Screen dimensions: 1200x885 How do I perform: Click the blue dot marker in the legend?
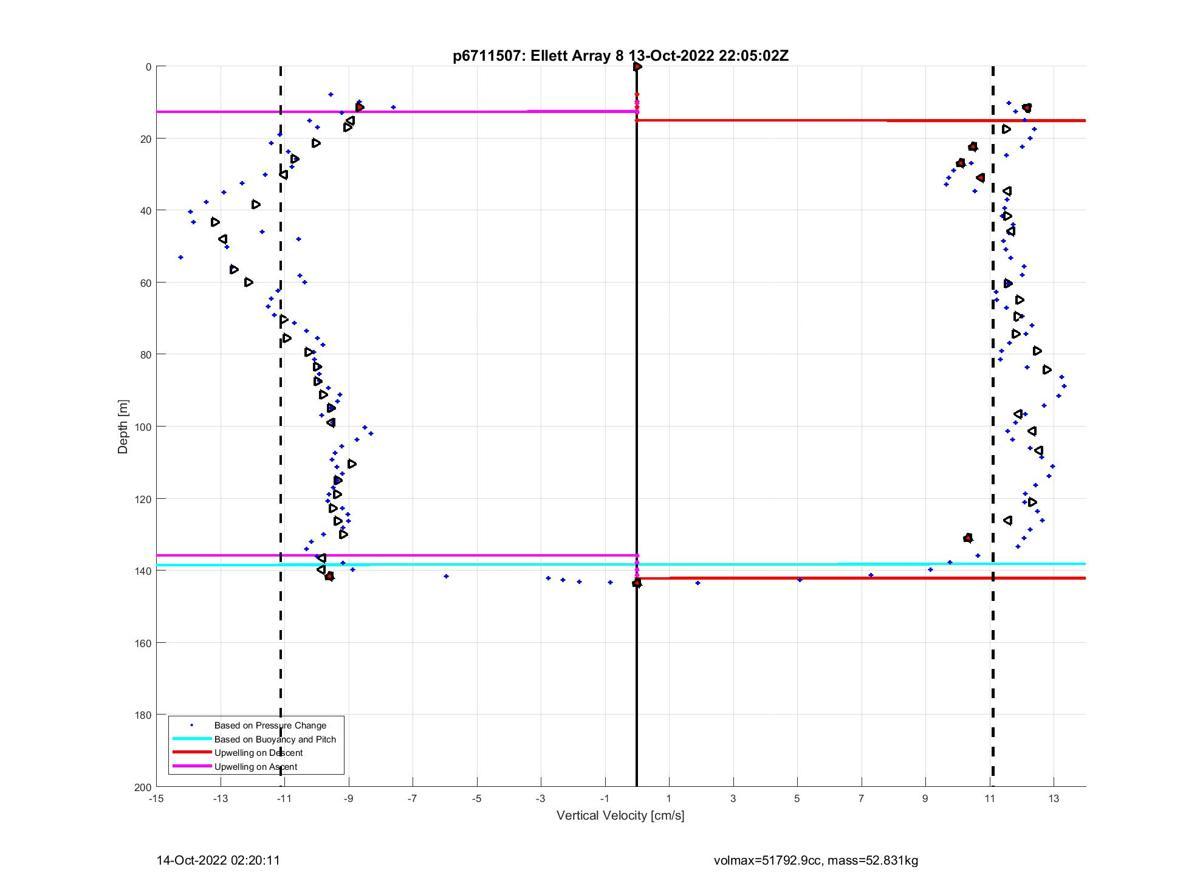coord(191,725)
